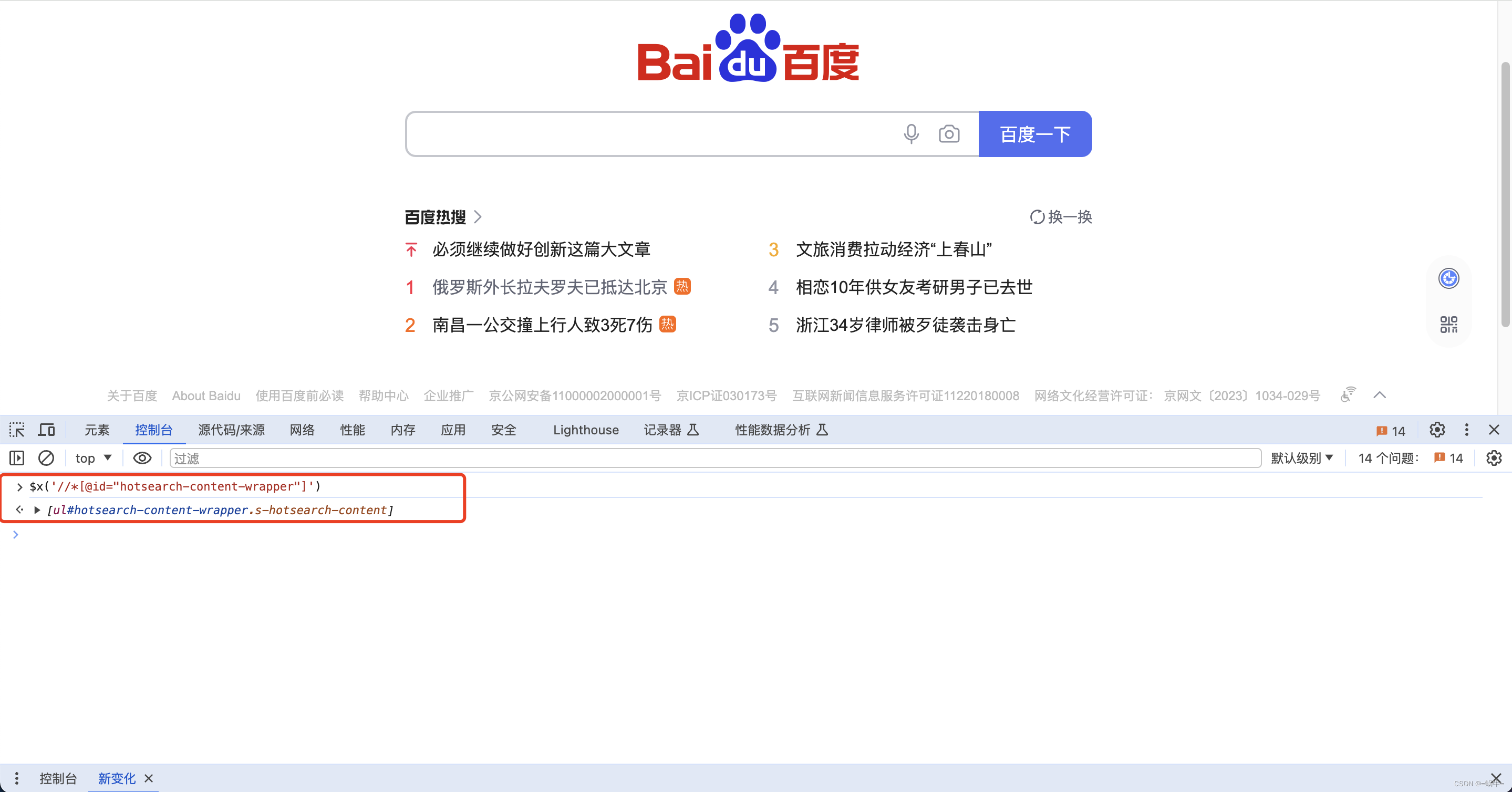Screen dimensions: 1512x792
Task: Clear console with the ban icon
Action: point(46,458)
